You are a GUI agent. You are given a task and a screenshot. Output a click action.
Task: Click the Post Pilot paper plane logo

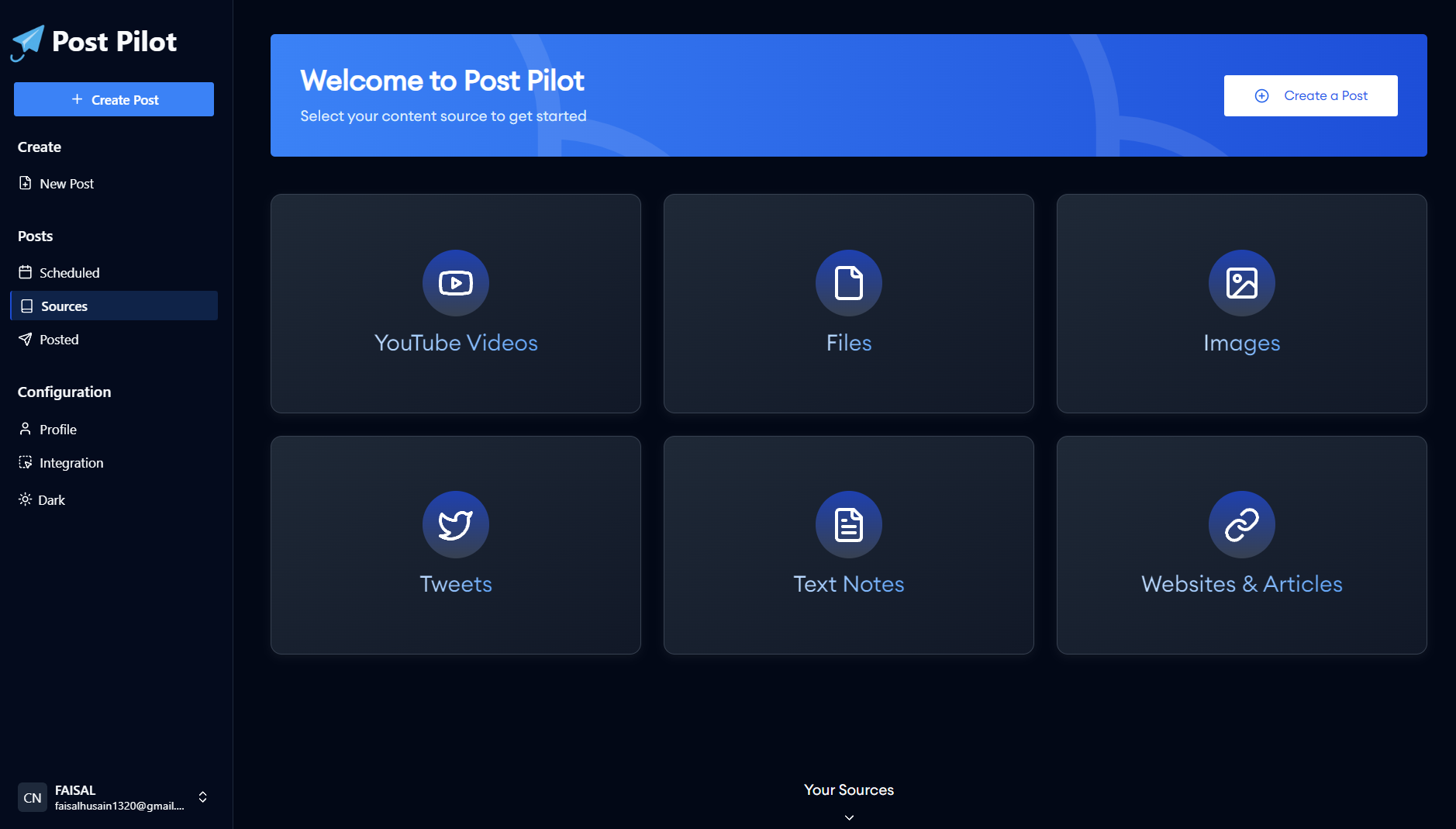point(28,42)
